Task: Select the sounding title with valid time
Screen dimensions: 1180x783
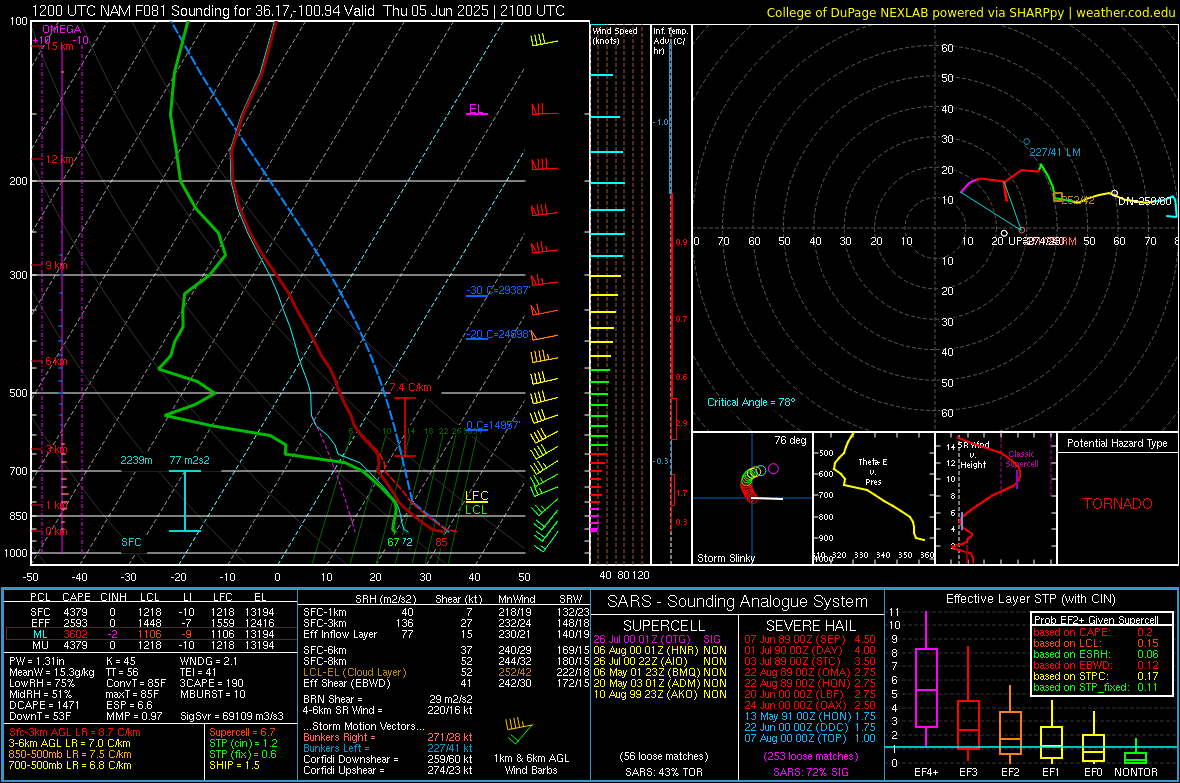Action: pyautogui.click(x=299, y=11)
